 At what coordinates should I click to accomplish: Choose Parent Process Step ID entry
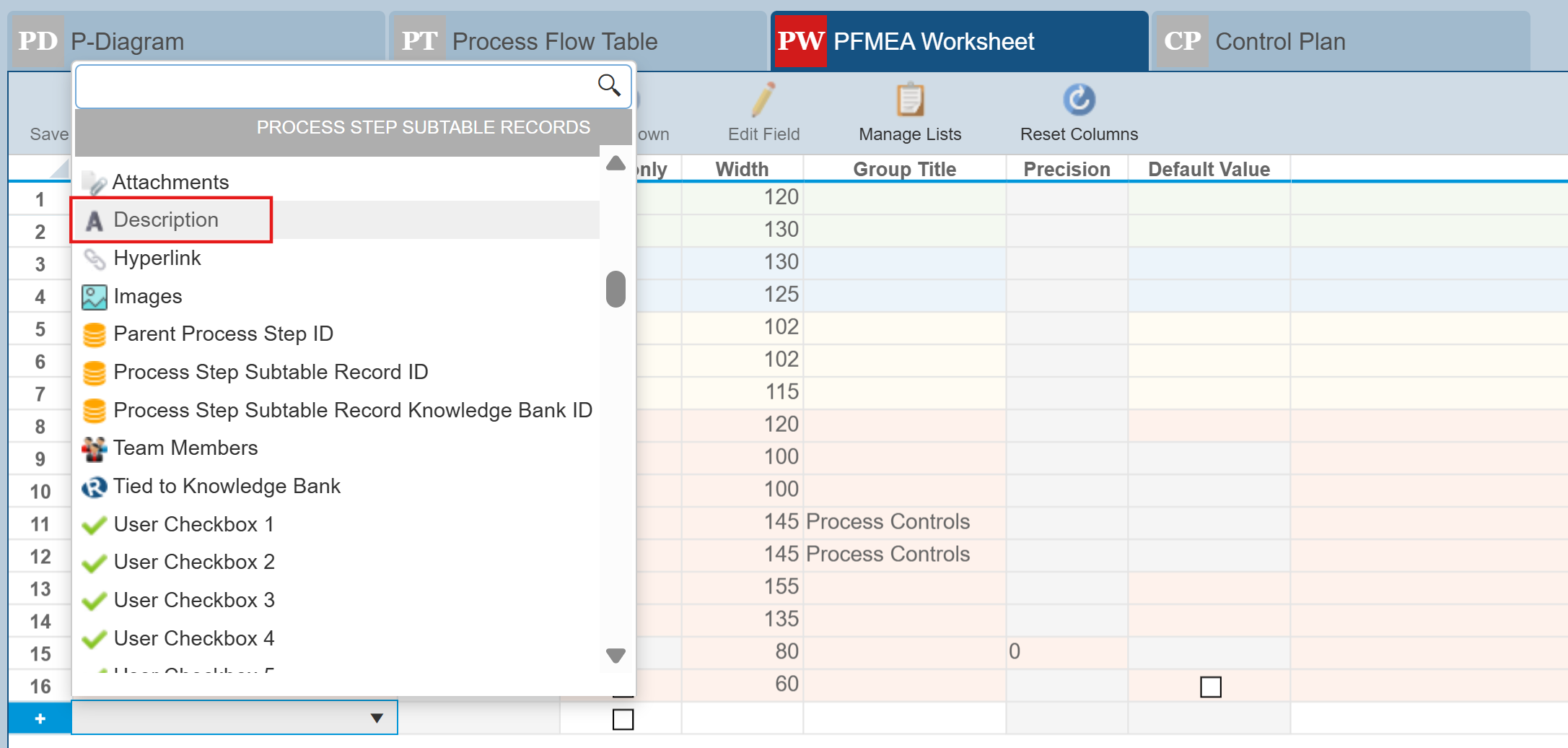(223, 334)
